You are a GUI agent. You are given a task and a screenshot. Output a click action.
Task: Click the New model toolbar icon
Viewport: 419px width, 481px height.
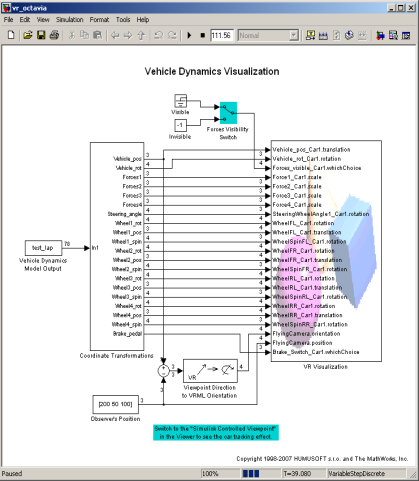[x=11, y=35]
